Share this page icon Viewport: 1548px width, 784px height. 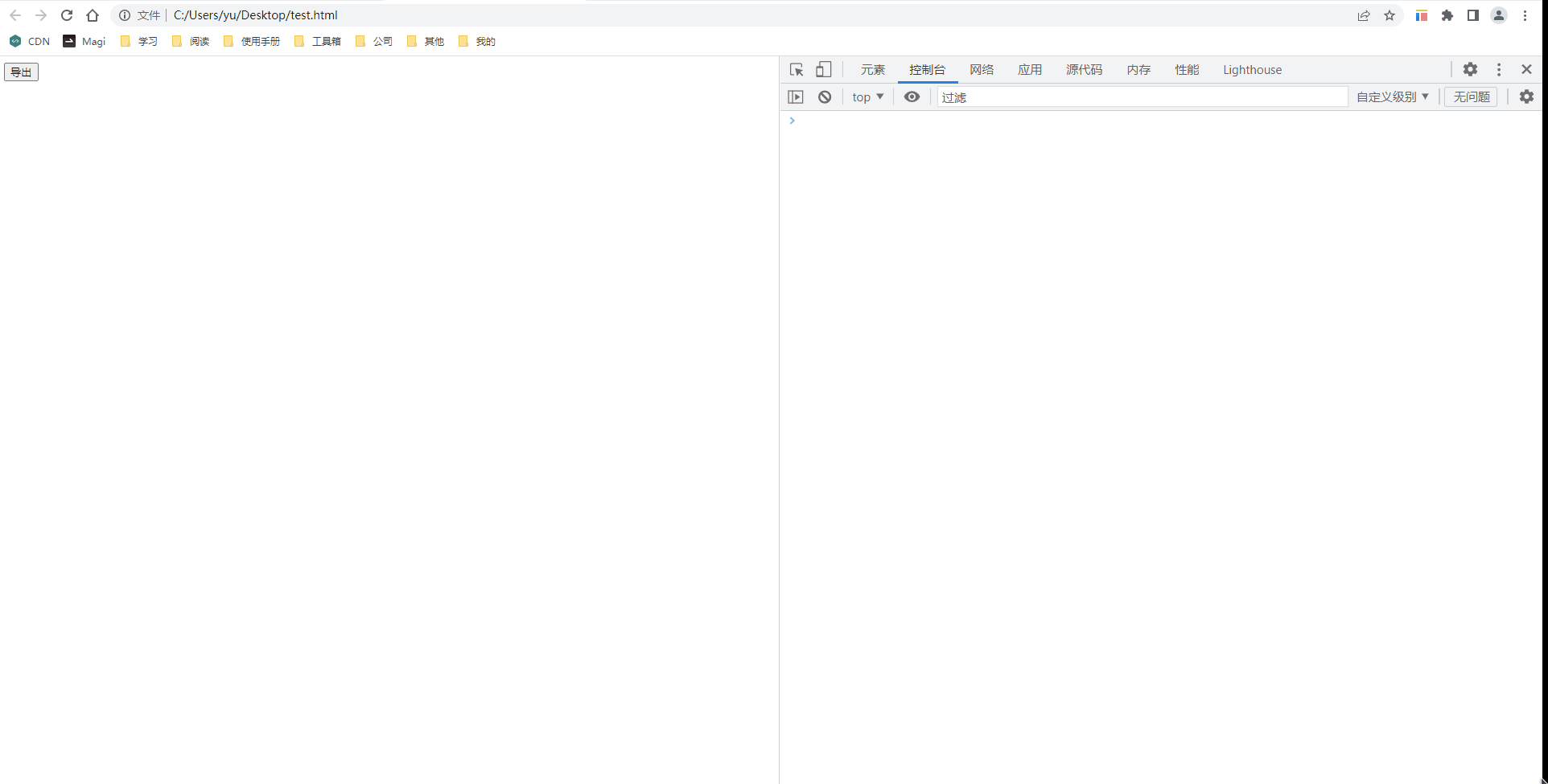(1364, 15)
